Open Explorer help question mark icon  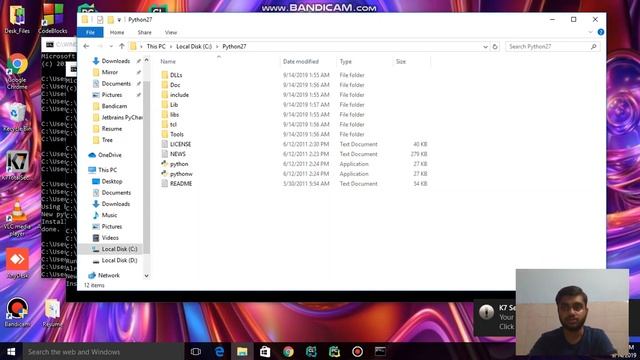[x=600, y=32]
